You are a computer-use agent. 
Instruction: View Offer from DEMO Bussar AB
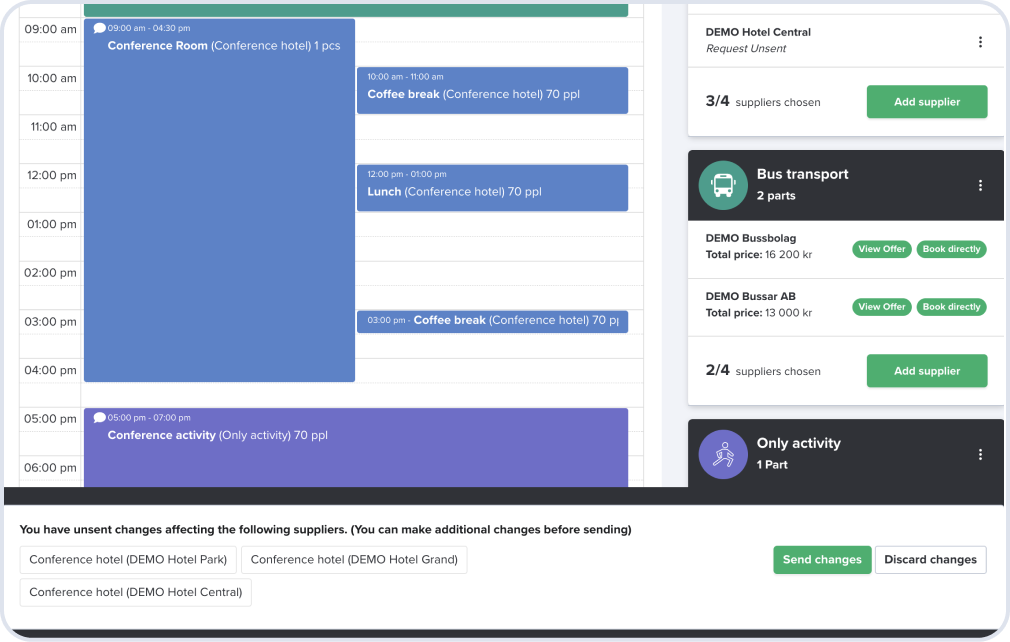[x=881, y=307]
